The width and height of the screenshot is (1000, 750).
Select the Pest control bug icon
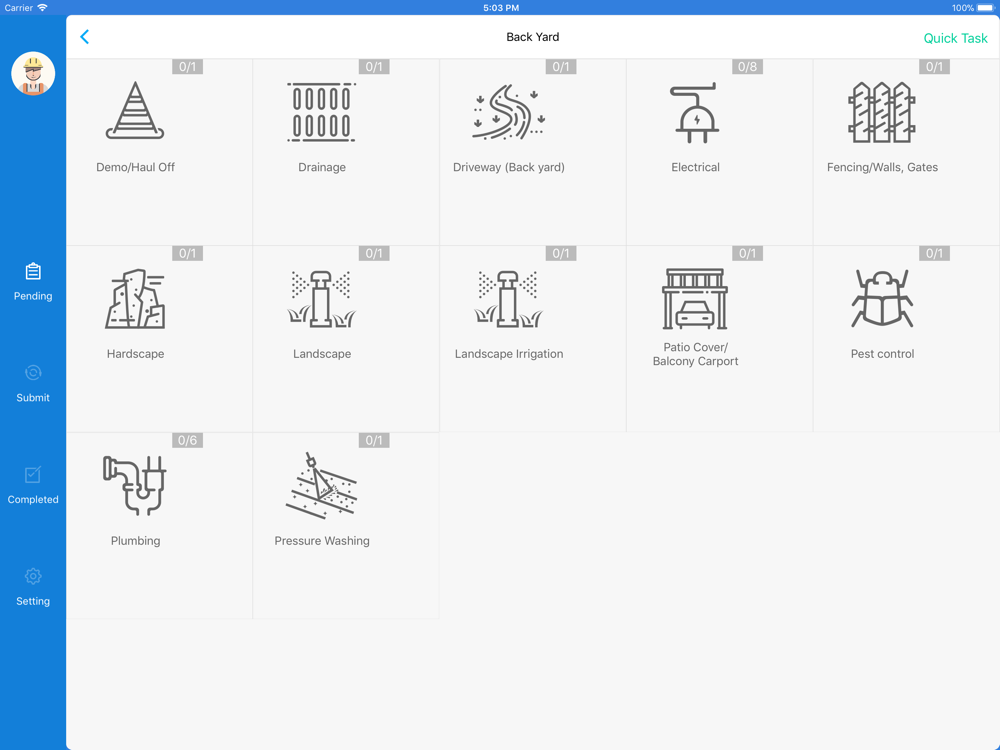pos(882,298)
